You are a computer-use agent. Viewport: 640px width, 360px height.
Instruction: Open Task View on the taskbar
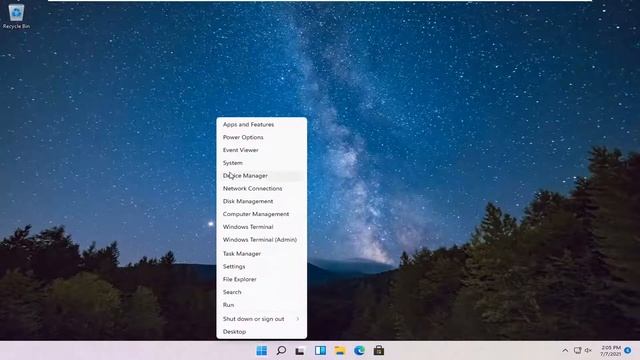pos(300,351)
